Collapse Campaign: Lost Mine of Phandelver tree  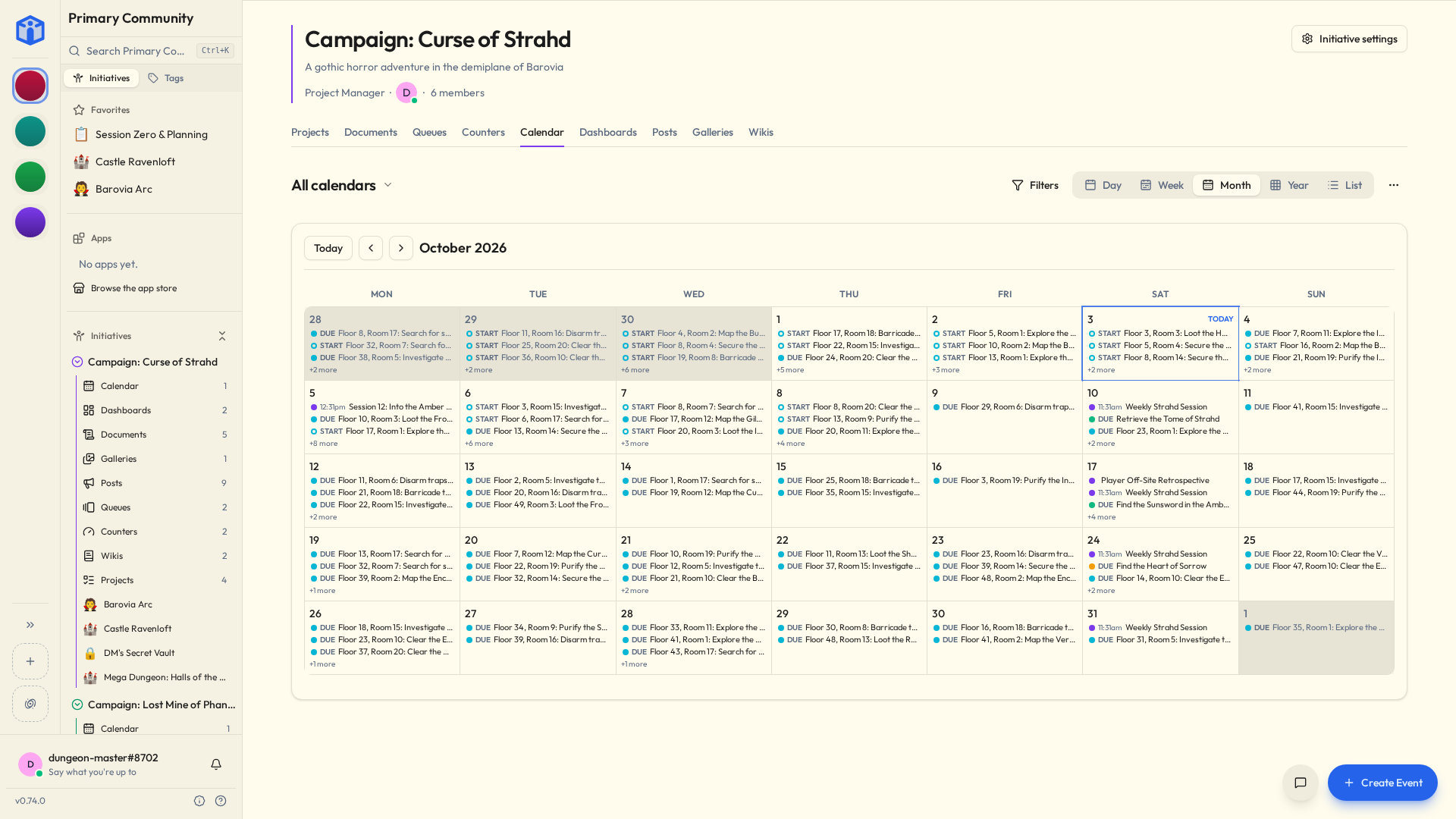77,704
